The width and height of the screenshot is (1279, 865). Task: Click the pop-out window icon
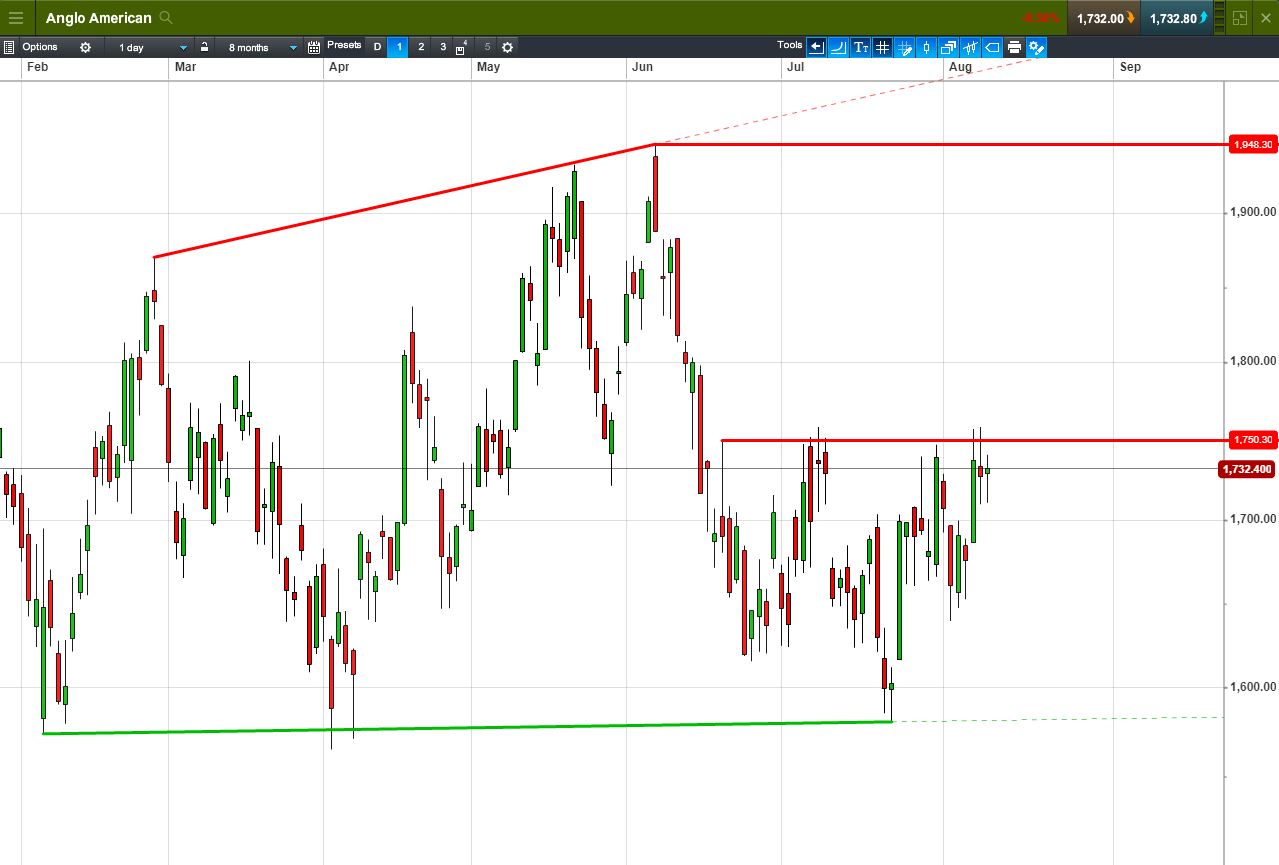[1240, 18]
